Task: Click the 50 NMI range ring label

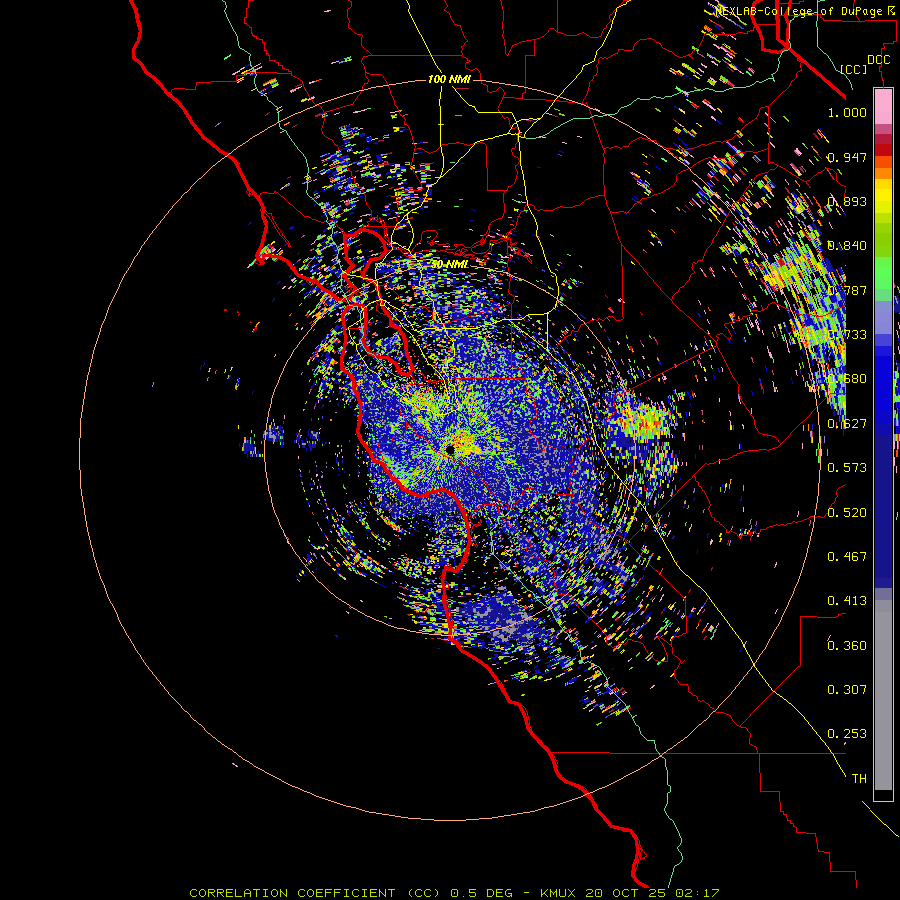Action: click(449, 265)
